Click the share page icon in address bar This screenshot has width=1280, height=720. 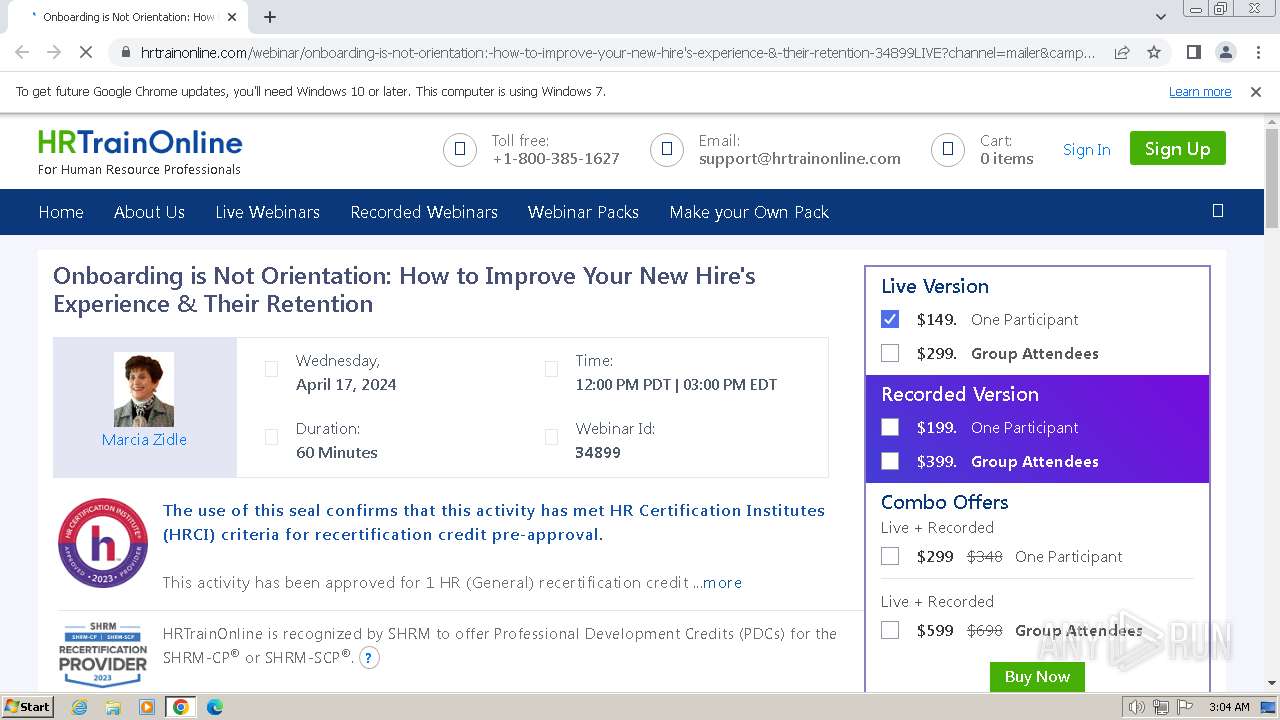click(1122, 52)
